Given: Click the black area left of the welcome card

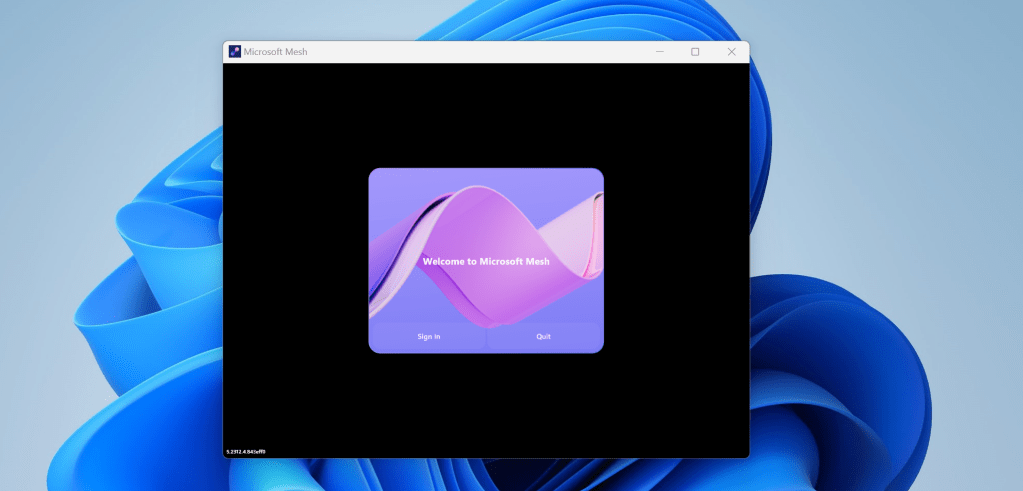Looking at the screenshot, I should click(295, 260).
